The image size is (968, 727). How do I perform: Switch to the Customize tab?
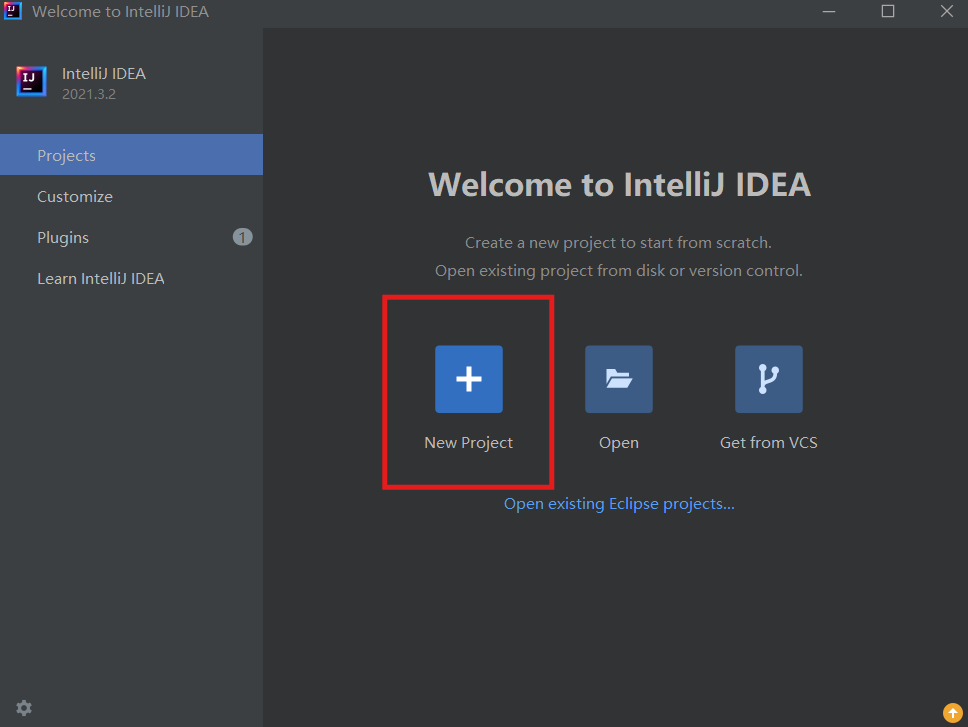tap(131, 196)
